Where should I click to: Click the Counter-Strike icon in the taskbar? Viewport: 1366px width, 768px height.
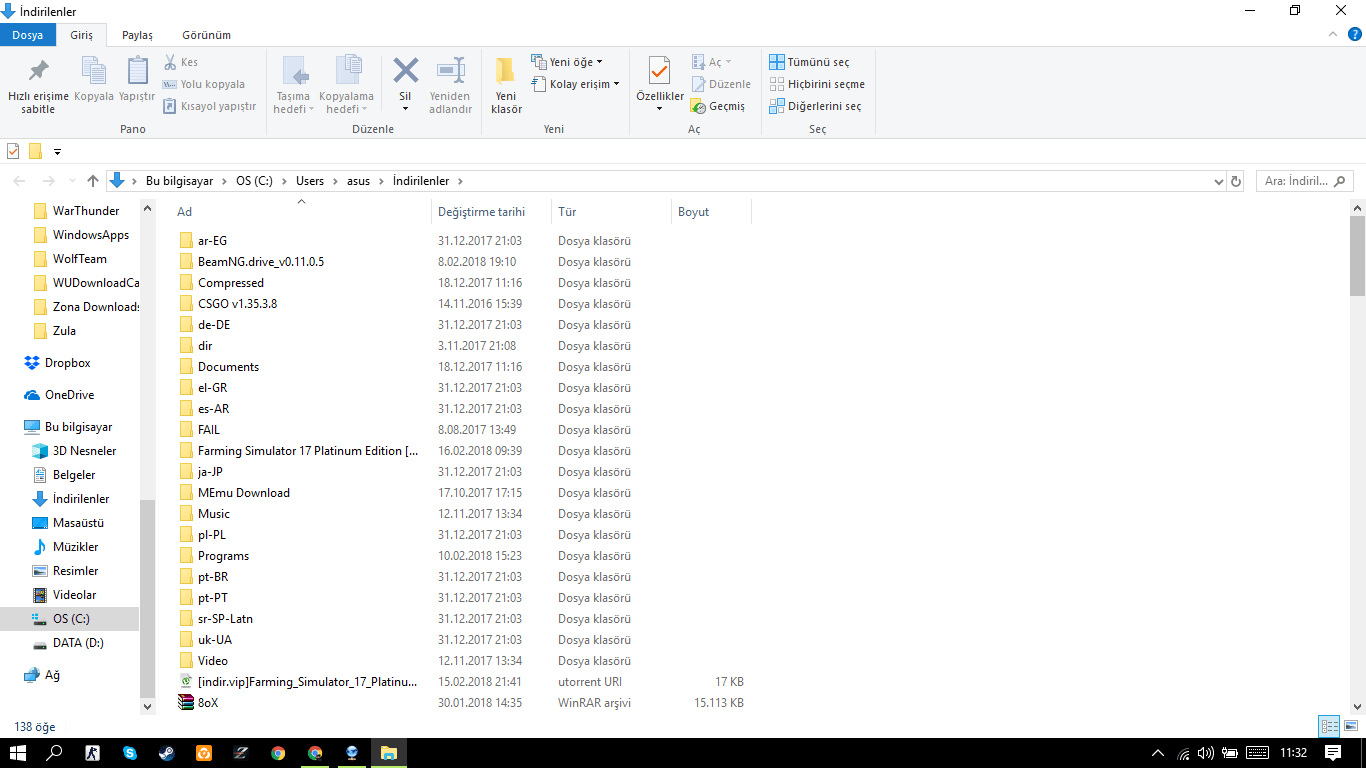pos(93,753)
